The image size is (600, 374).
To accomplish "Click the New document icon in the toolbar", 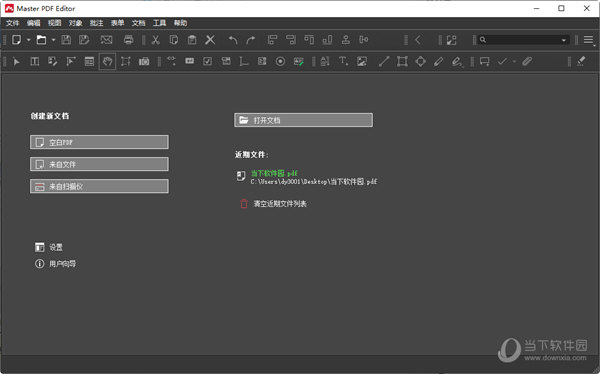I will click(16, 40).
